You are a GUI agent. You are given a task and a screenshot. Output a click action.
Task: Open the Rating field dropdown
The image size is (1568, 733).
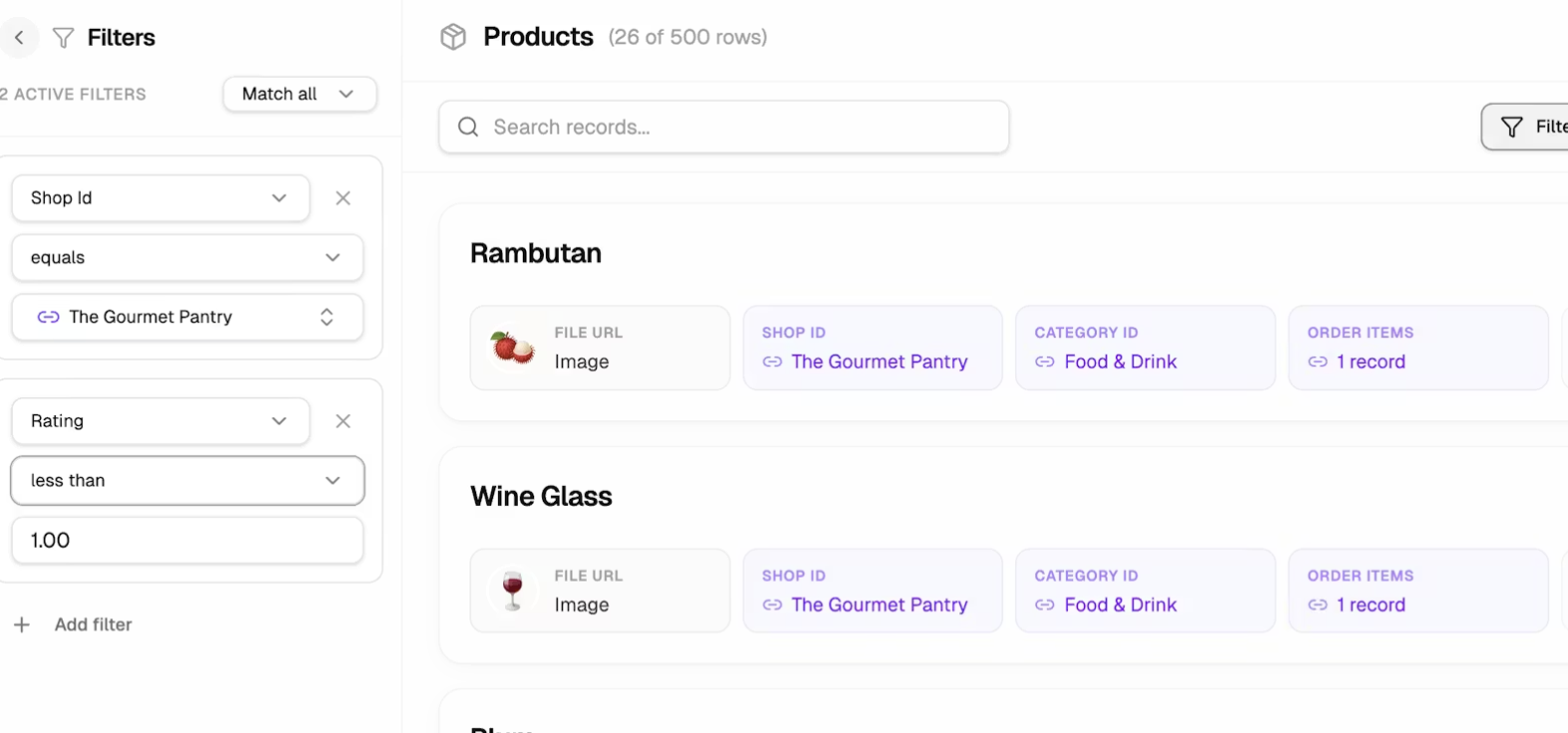[160, 421]
